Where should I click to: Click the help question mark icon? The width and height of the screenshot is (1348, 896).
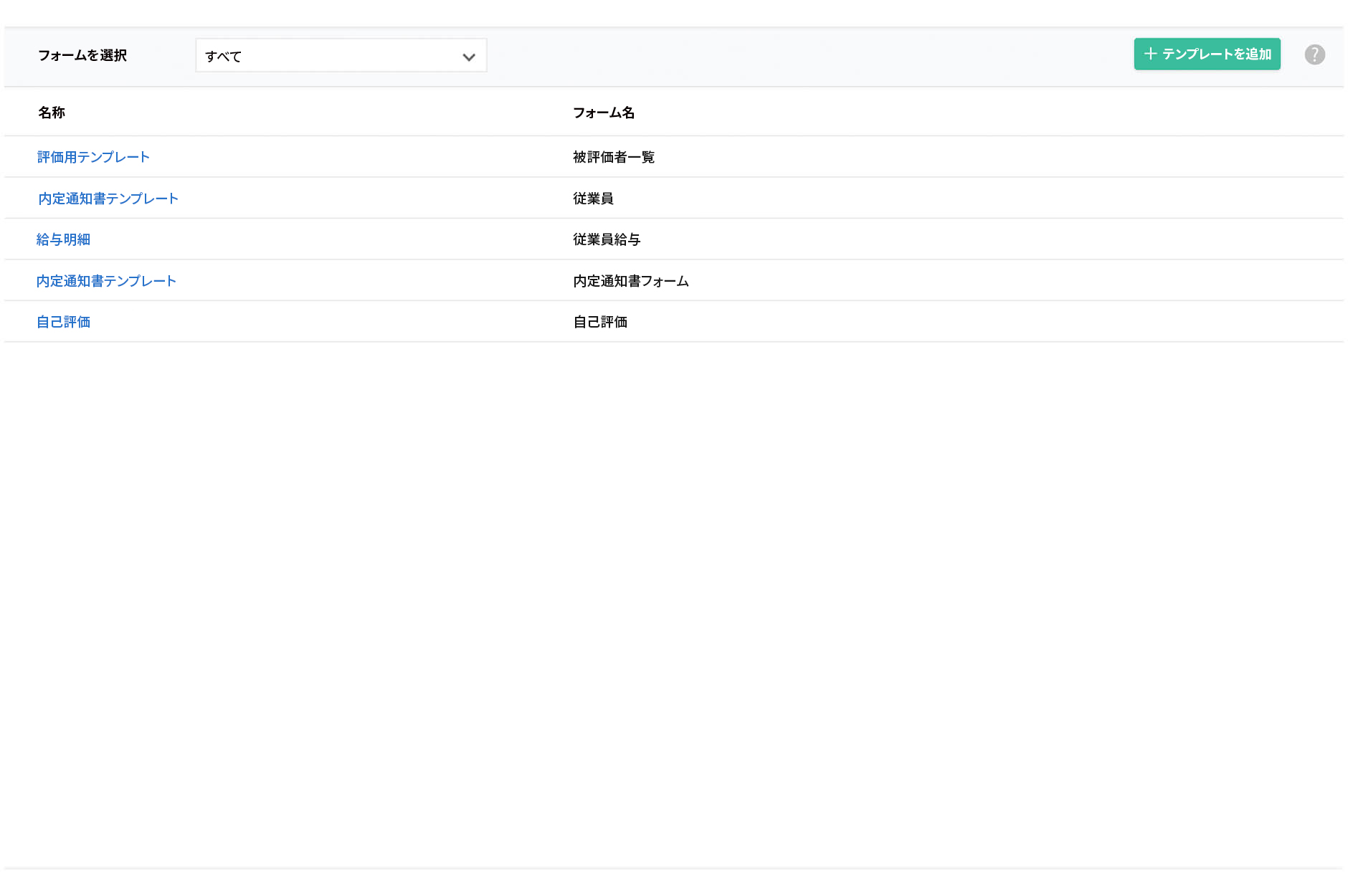click(x=1315, y=54)
